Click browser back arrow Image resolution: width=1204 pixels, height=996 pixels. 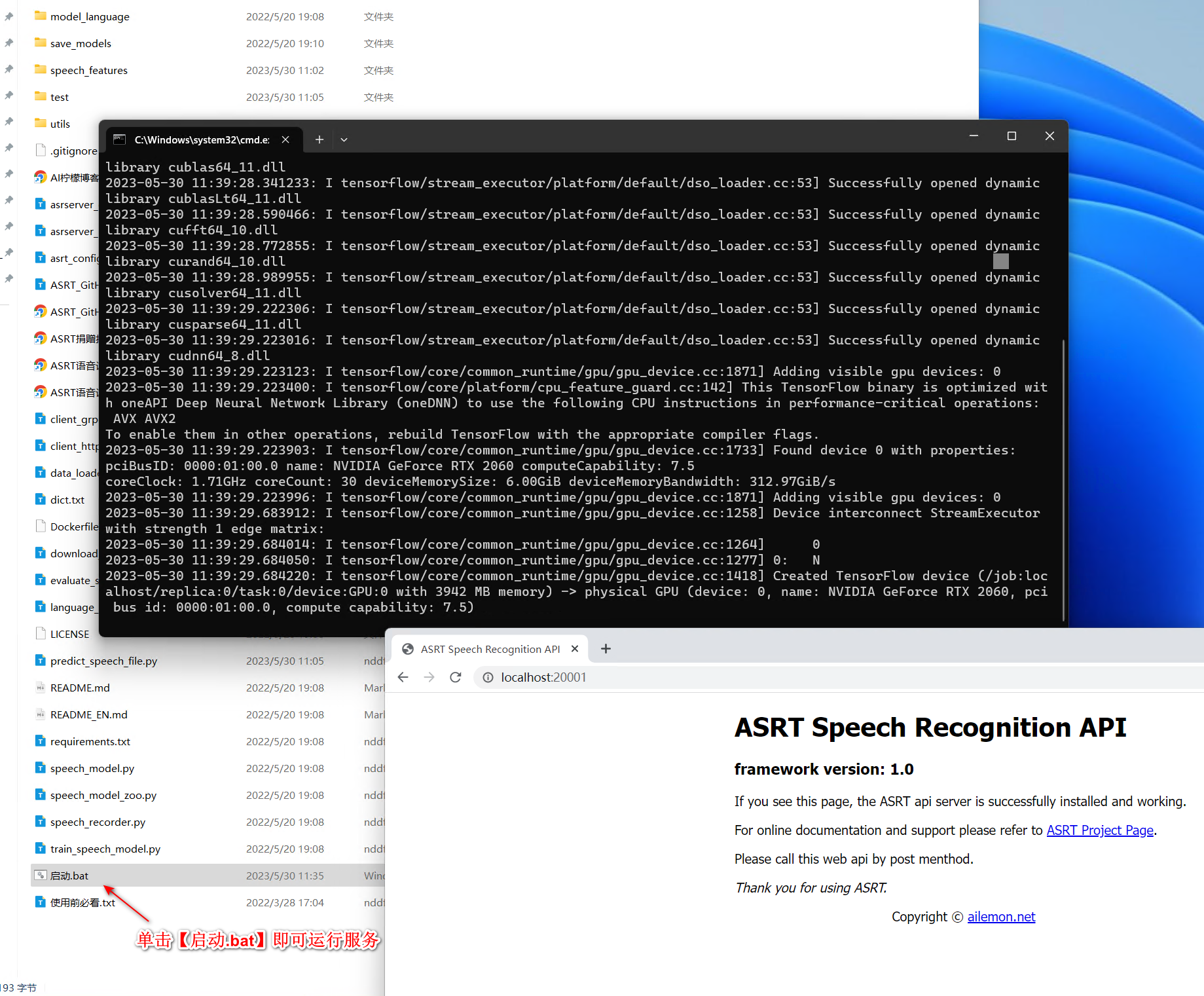click(403, 677)
